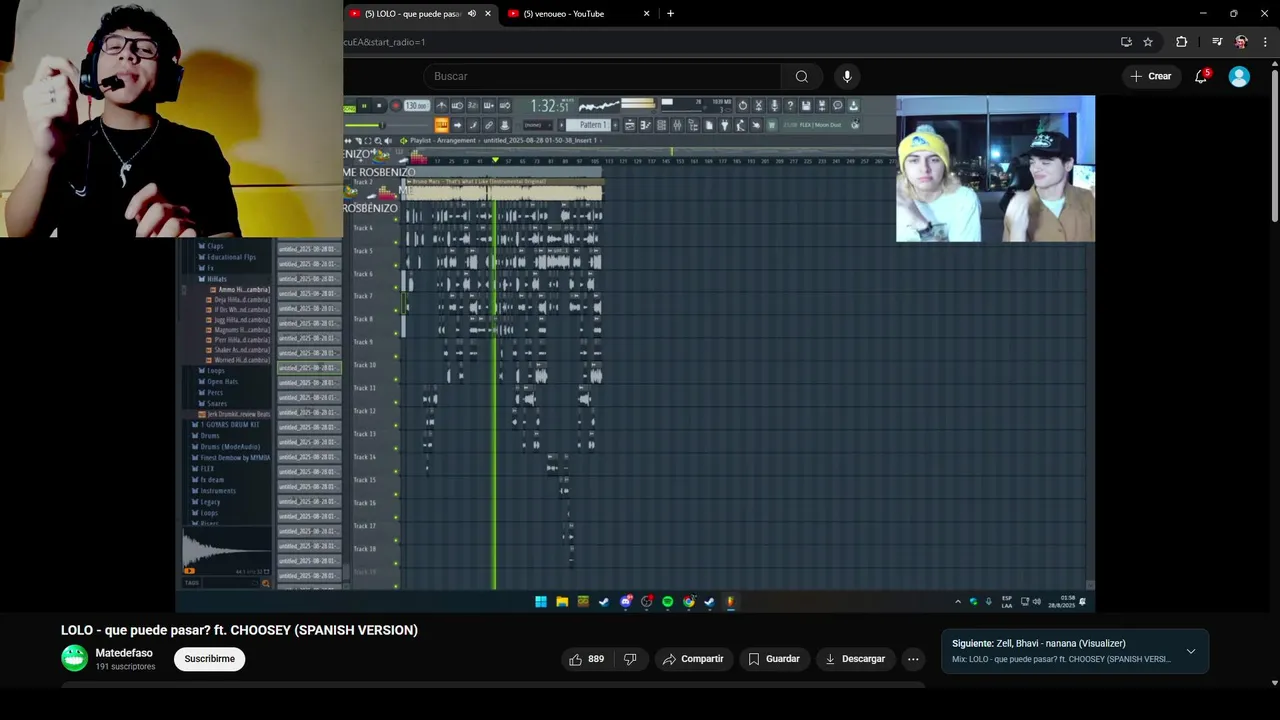Viewport: 1280px width, 720px height.
Task: Expand the Siguiente up-next panel chevron
Action: point(1190,651)
